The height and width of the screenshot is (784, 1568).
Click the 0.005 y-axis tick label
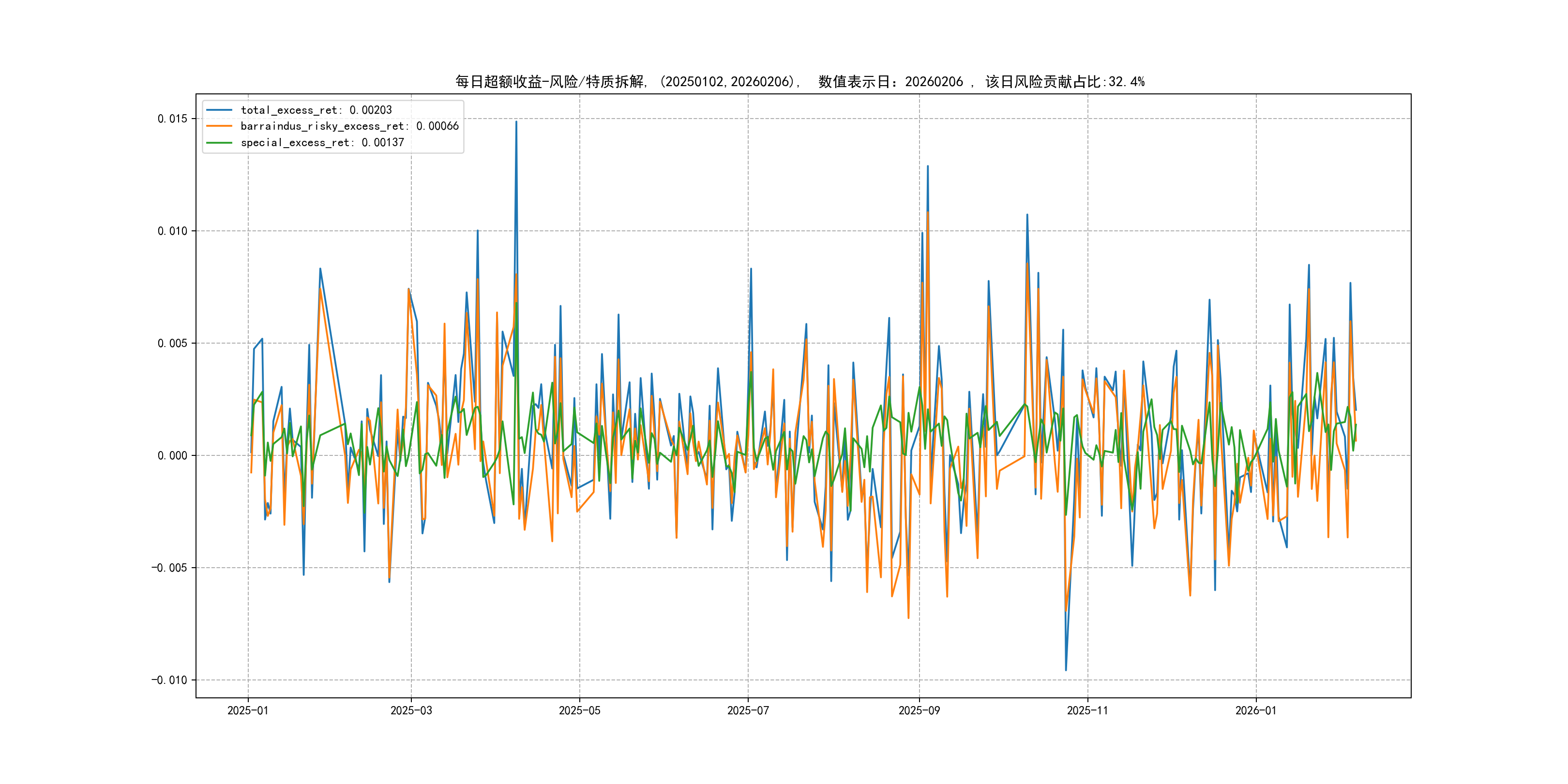pos(172,343)
